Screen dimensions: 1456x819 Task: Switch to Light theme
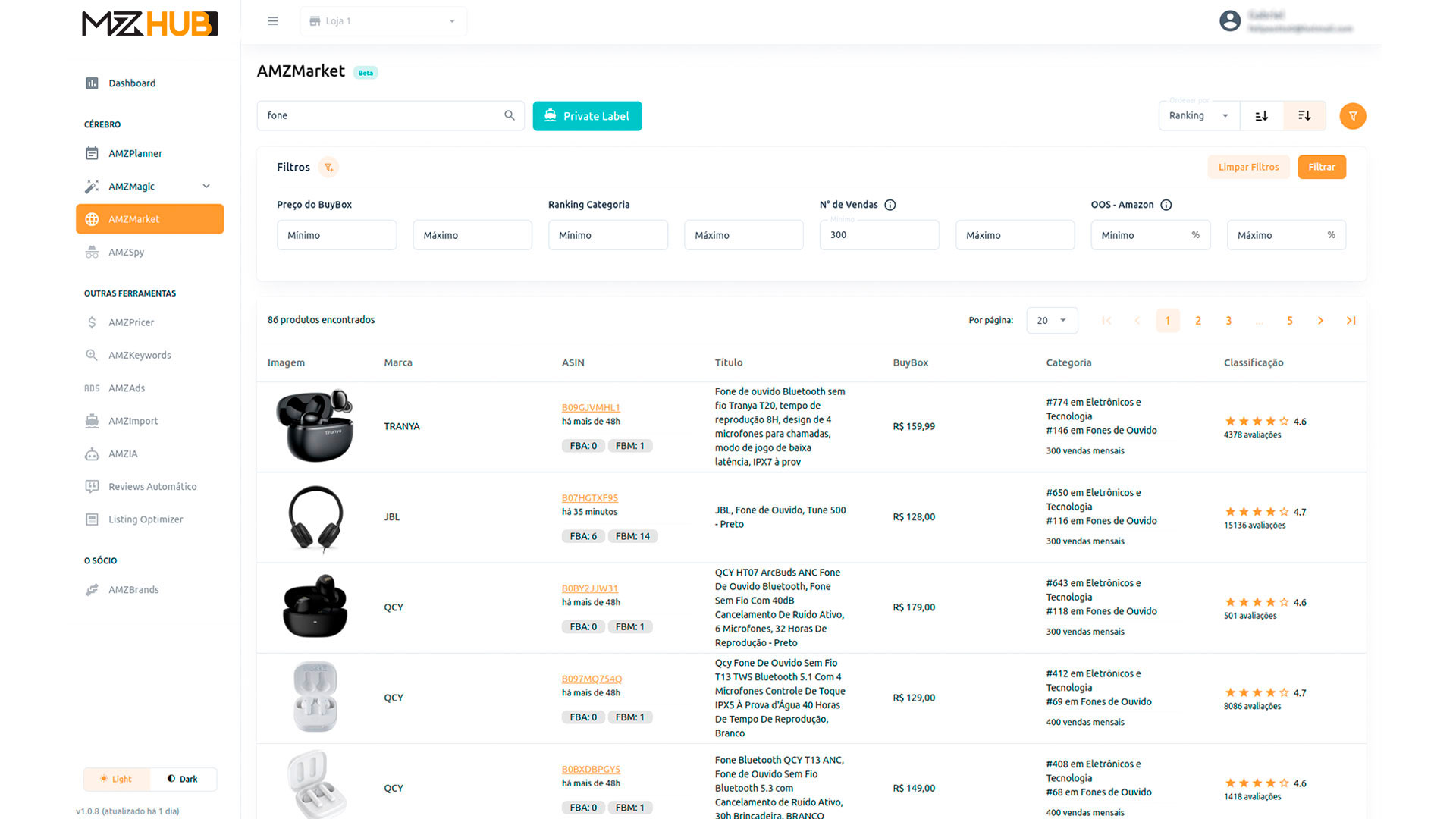tap(117, 779)
